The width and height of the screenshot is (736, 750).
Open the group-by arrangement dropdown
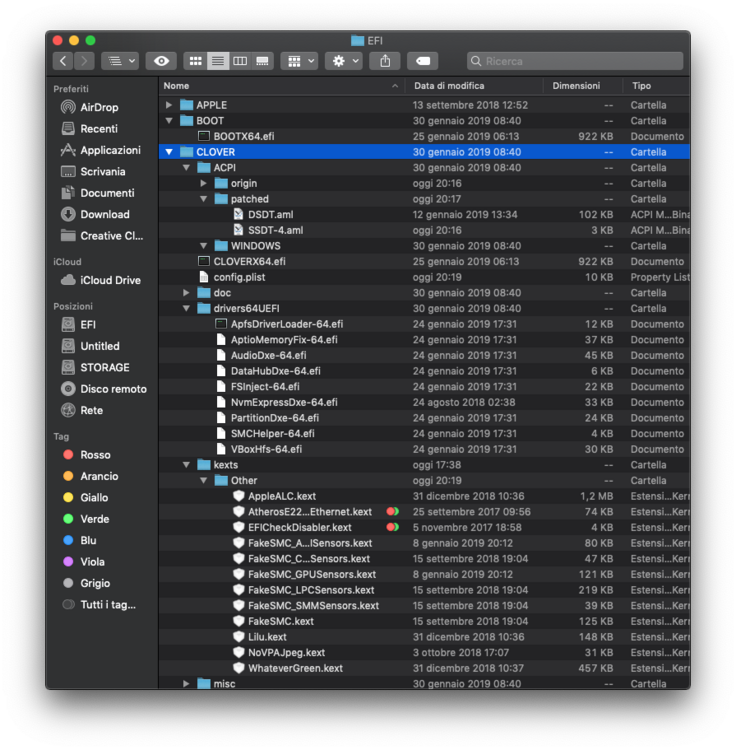click(299, 61)
